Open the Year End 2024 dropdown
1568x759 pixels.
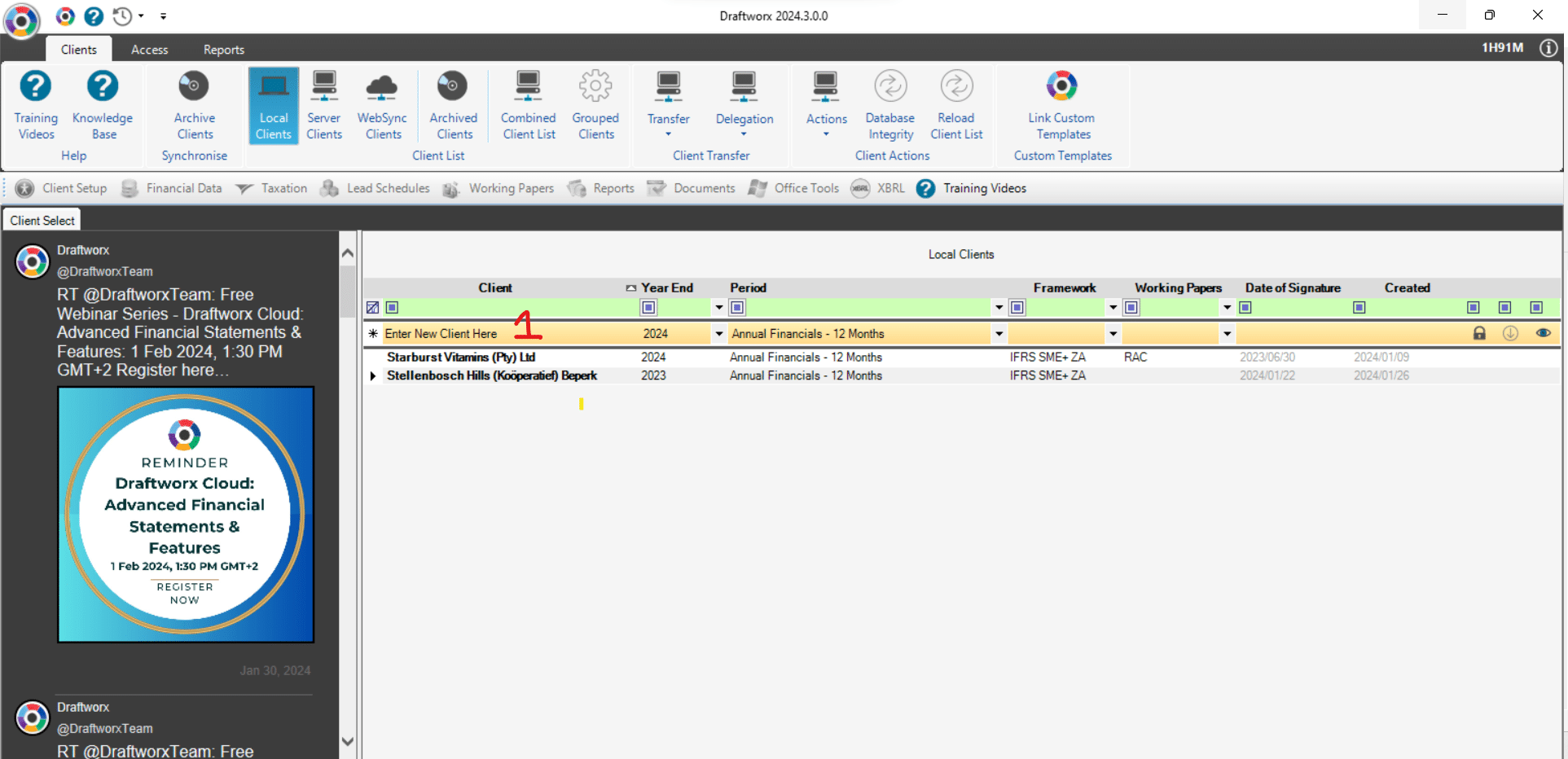(718, 334)
